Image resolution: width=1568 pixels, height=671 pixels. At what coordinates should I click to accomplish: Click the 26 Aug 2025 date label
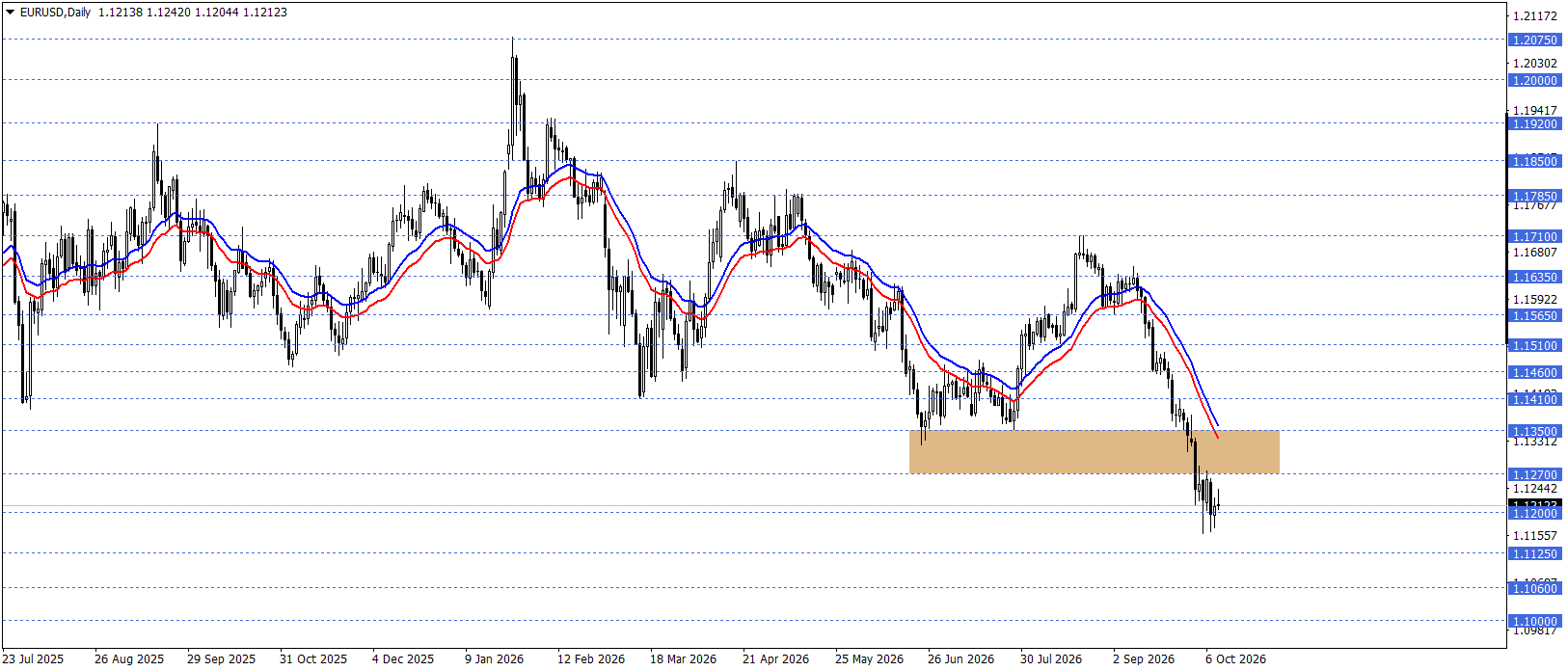pos(129,659)
